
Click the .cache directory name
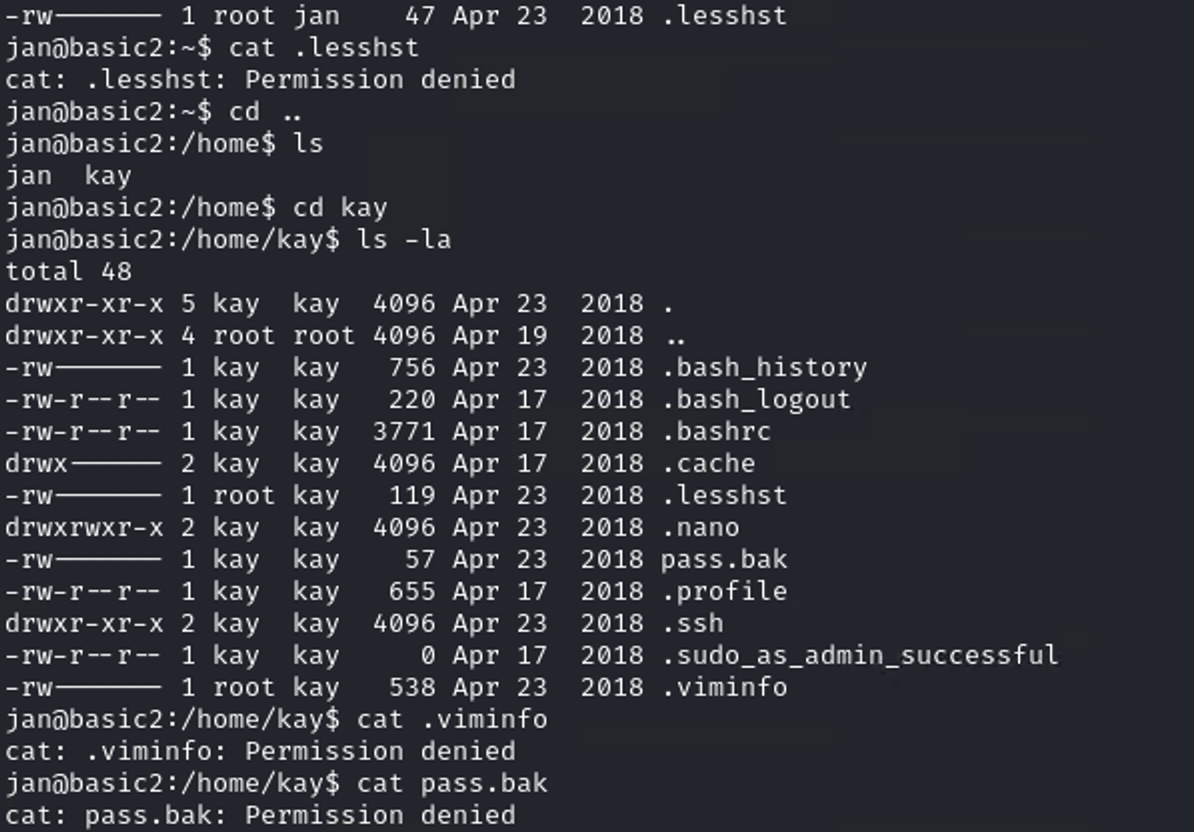point(708,464)
